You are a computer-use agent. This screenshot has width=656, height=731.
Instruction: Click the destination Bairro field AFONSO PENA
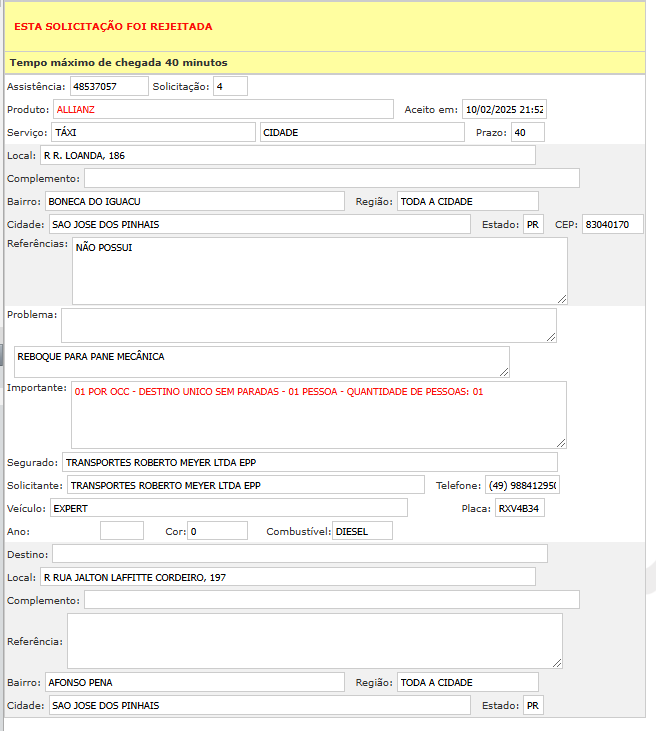pyautogui.click(x=194, y=682)
